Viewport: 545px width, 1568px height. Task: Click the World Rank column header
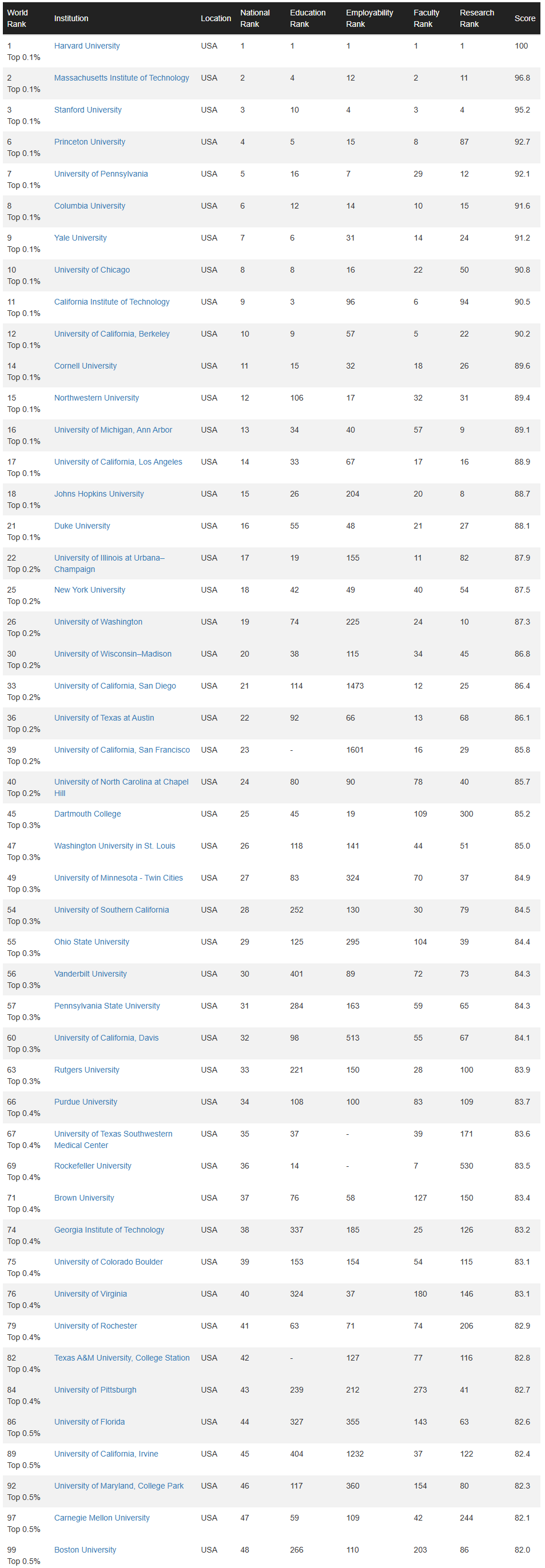17,18
